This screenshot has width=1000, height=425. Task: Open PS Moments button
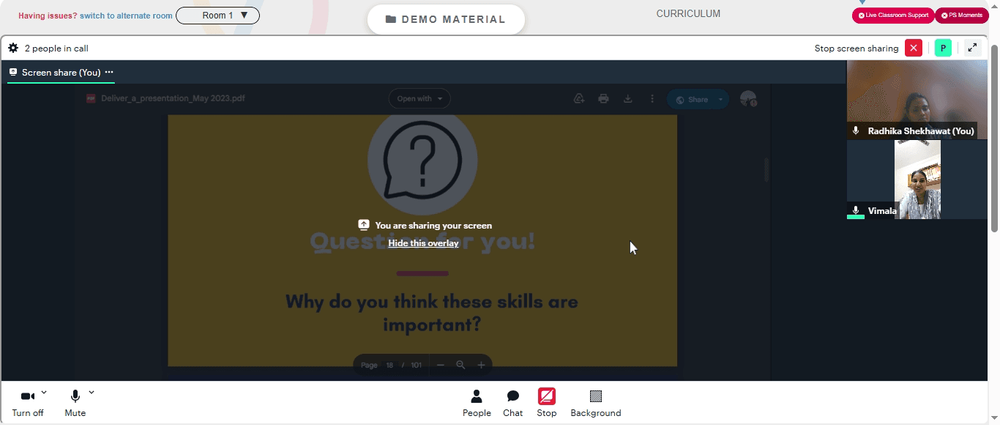pos(961,15)
